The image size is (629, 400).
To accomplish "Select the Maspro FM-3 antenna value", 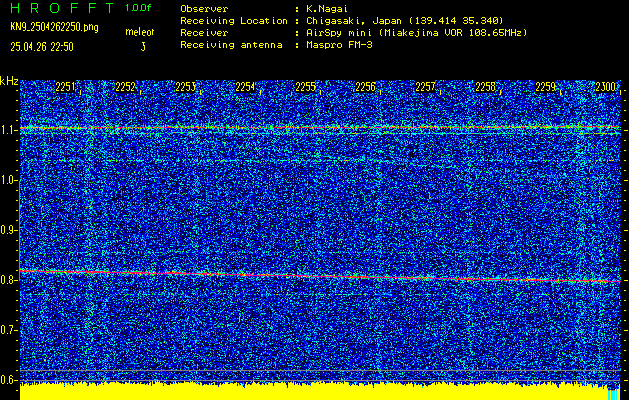I will pos(339,45).
